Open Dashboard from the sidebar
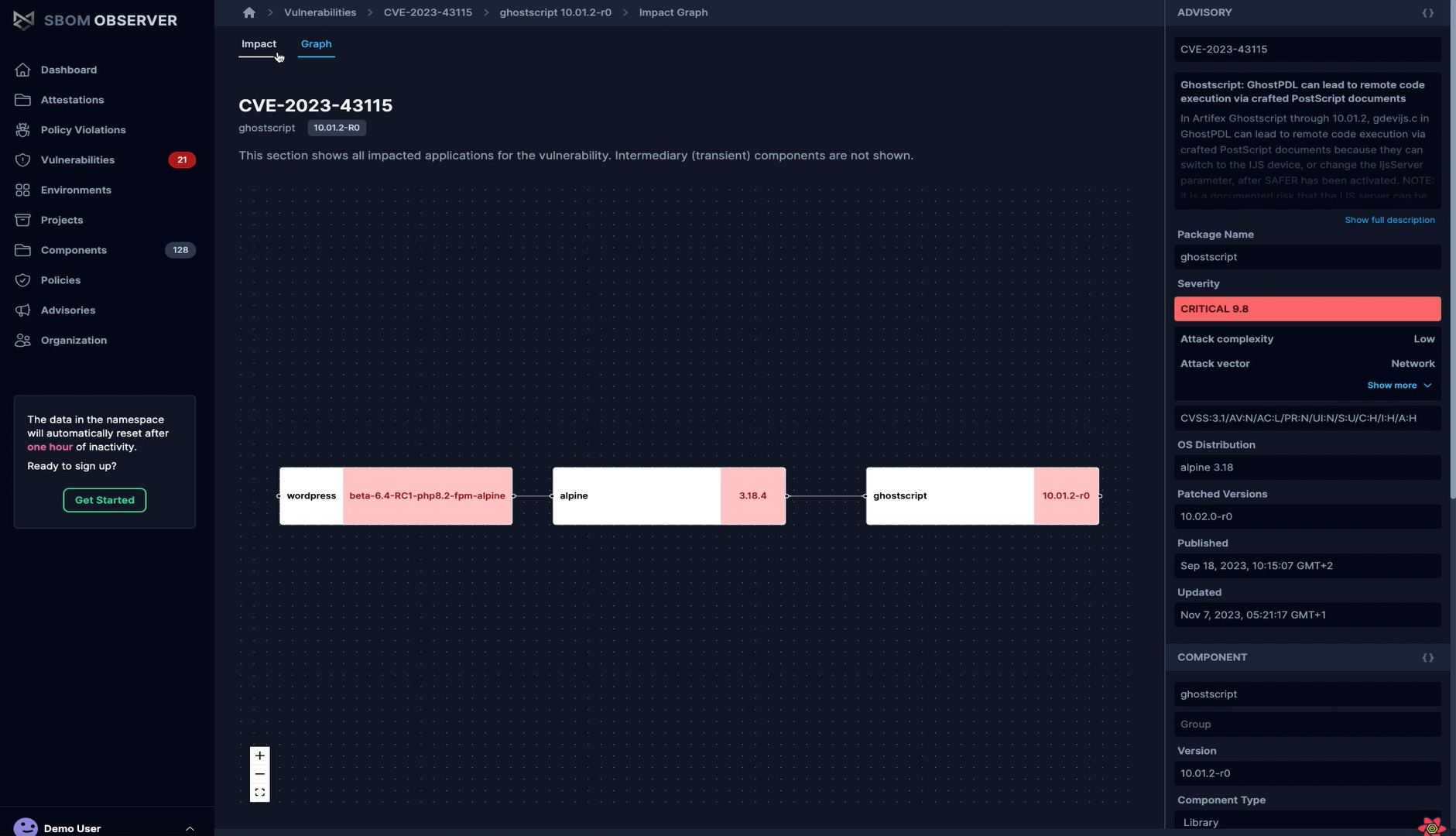The height and width of the screenshot is (836, 1456). pos(68,70)
